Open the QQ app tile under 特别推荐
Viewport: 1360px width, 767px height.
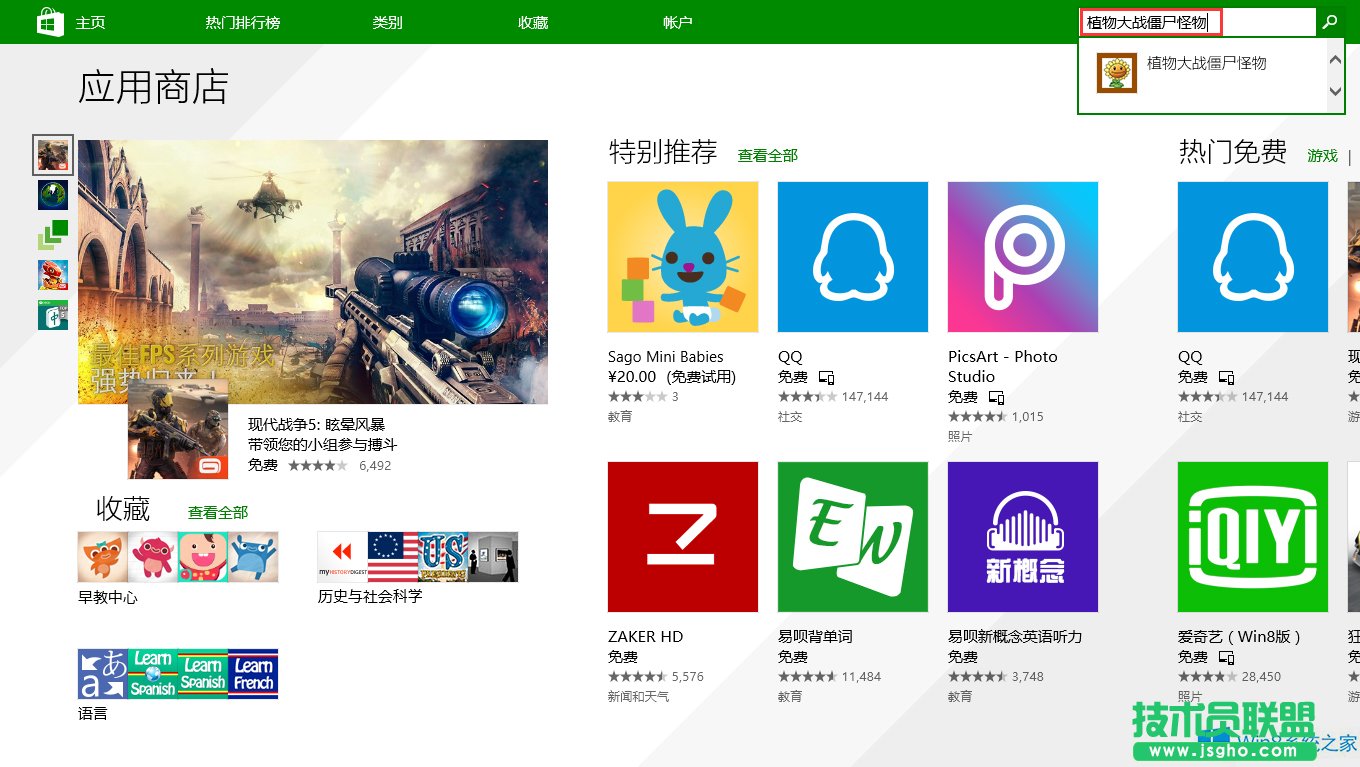click(x=852, y=256)
